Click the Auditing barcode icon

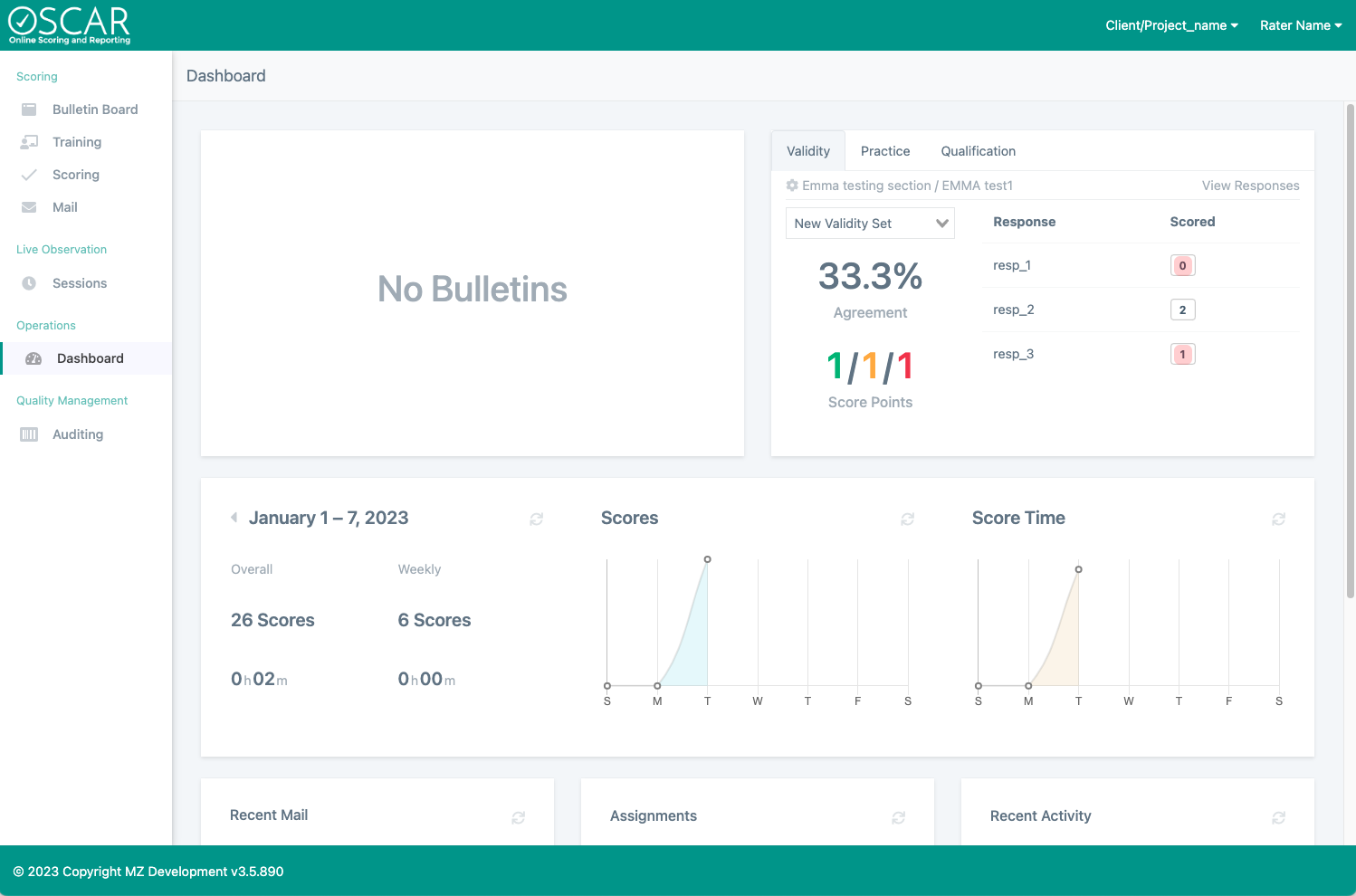pos(29,434)
